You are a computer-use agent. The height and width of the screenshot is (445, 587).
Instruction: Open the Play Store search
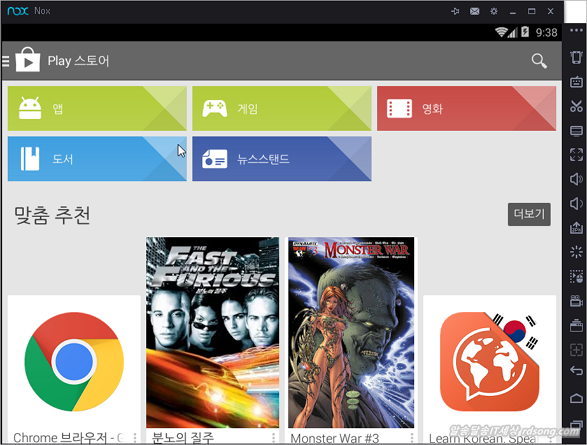(x=539, y=61)
